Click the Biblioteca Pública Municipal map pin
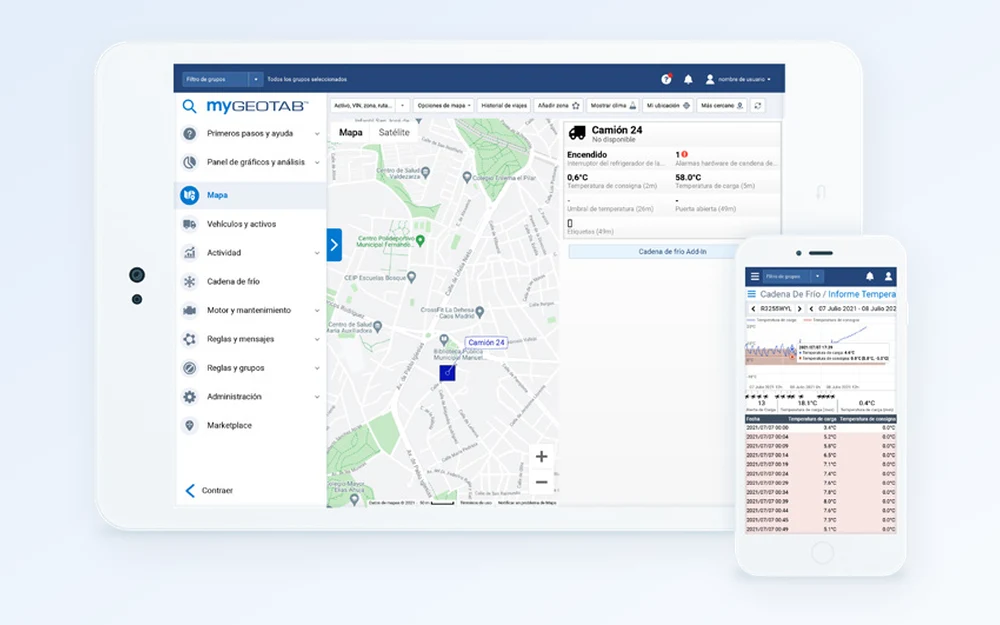Screen dimensions: 1000x625 tap(443, 340)
